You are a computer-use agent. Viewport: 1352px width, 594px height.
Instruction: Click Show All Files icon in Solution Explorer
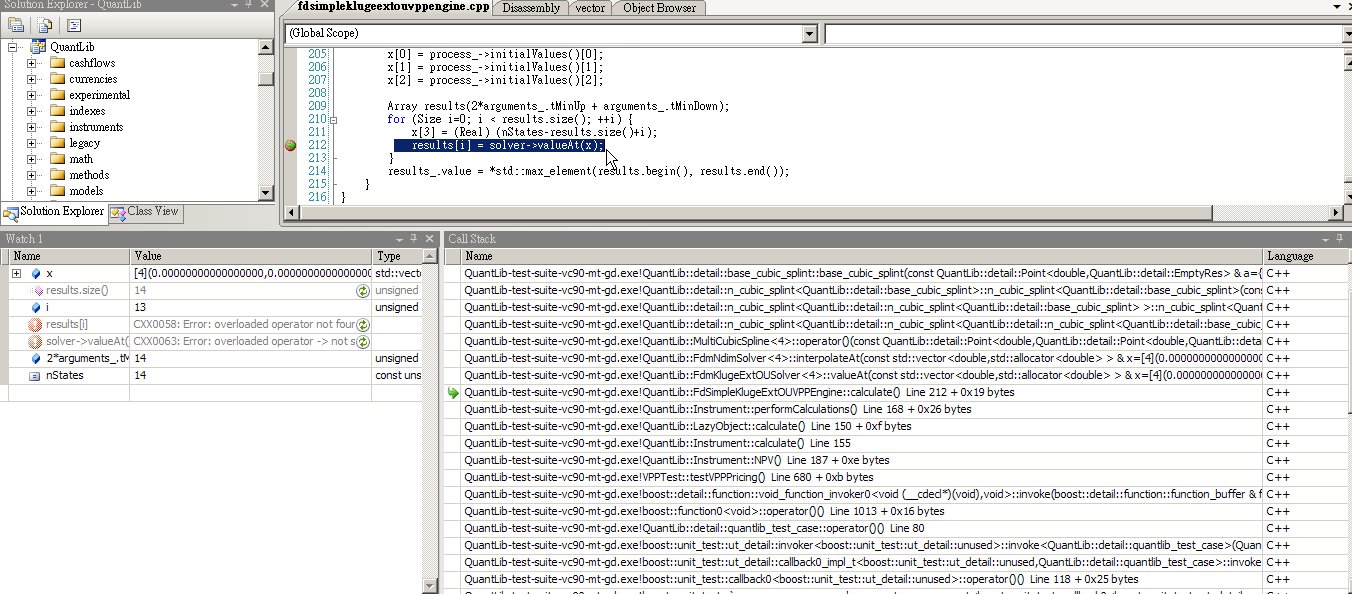click(45, 25)
